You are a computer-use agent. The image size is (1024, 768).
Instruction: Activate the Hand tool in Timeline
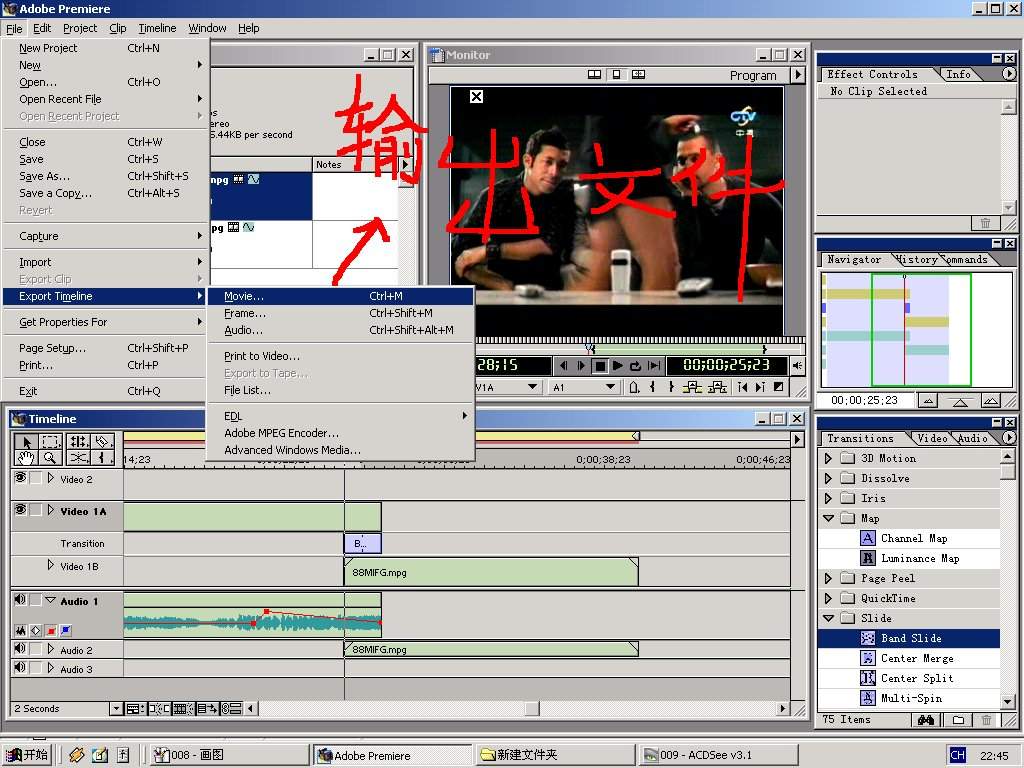click(x=27, y=458)
